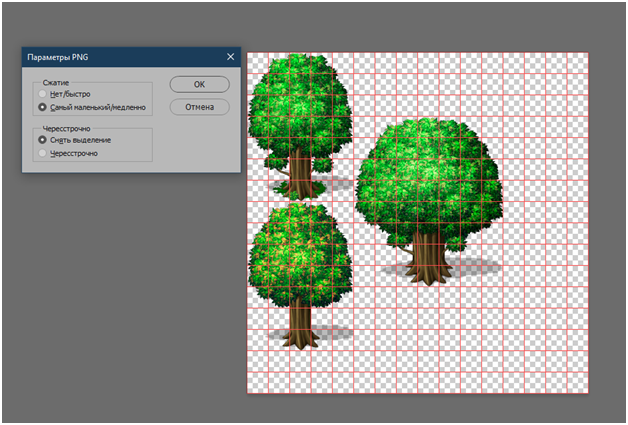Click the gray workspace below the dialog
Screen dimensions: 628x425
pos(120,300)
